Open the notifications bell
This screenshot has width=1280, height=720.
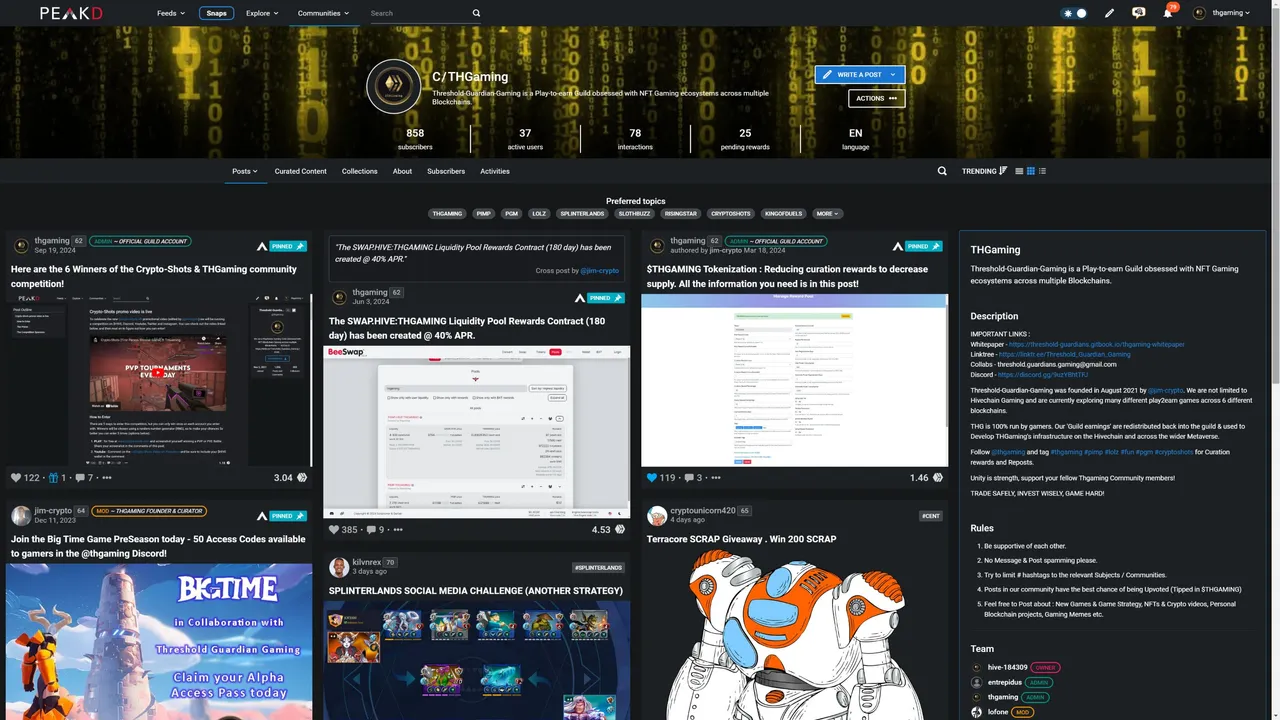[x=1167, y=13]
